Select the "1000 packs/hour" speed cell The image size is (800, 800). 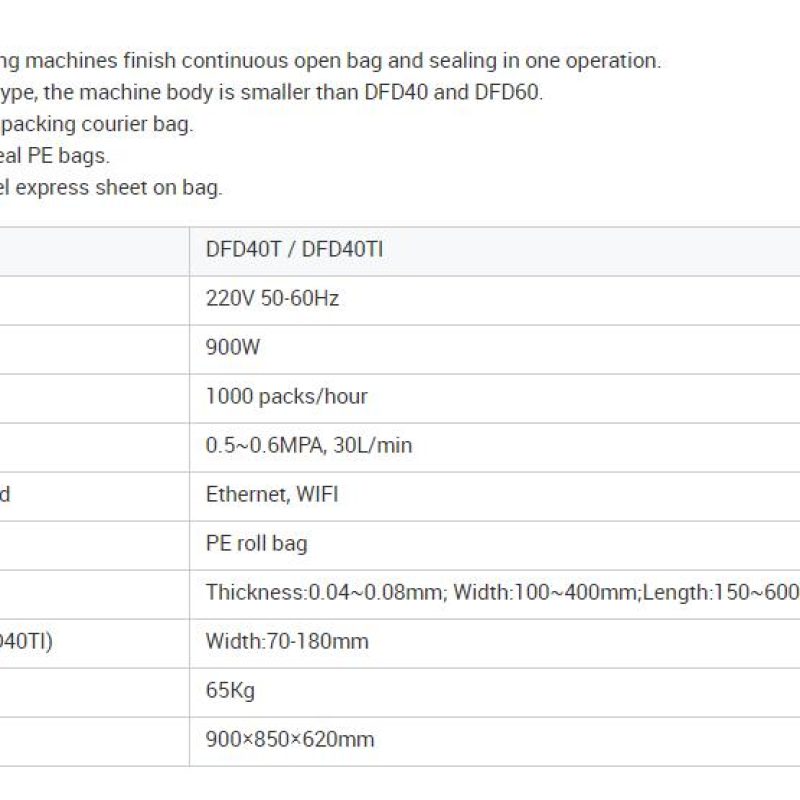click(x=286, y=396)
